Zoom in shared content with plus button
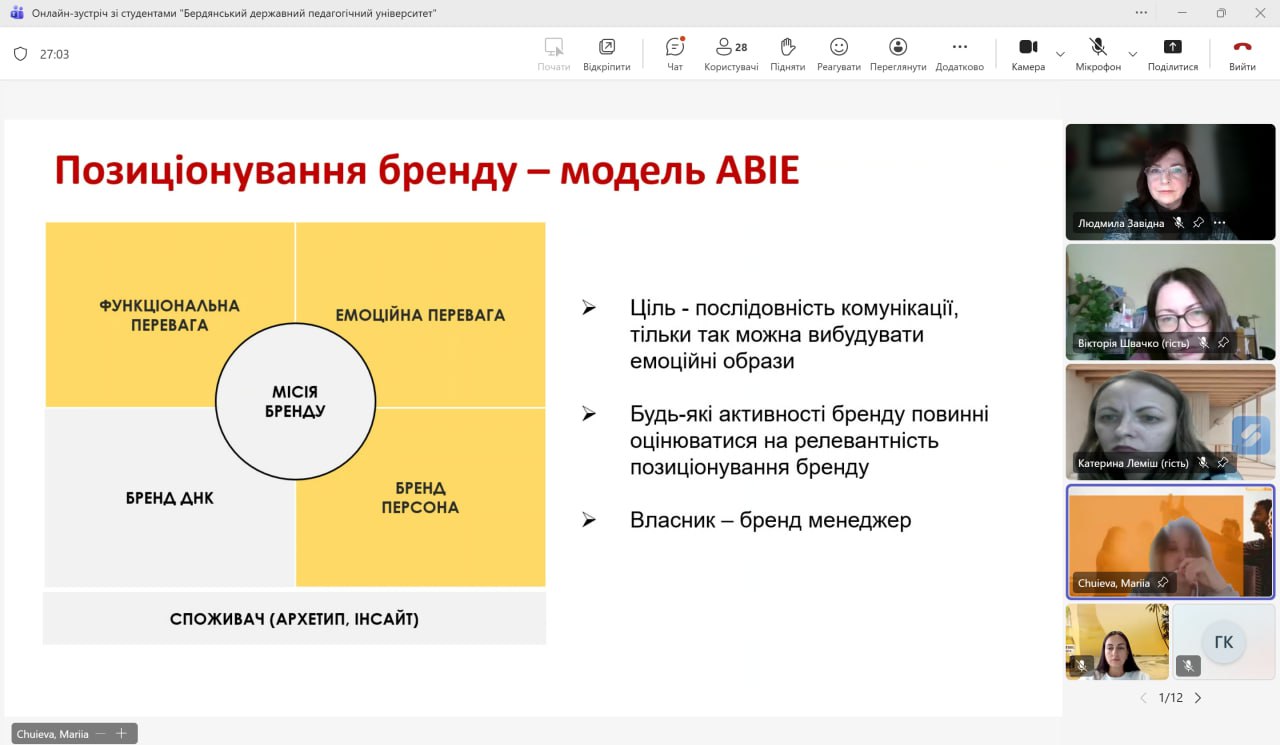This screenshot has height=745, width=1280. point(121,734)
